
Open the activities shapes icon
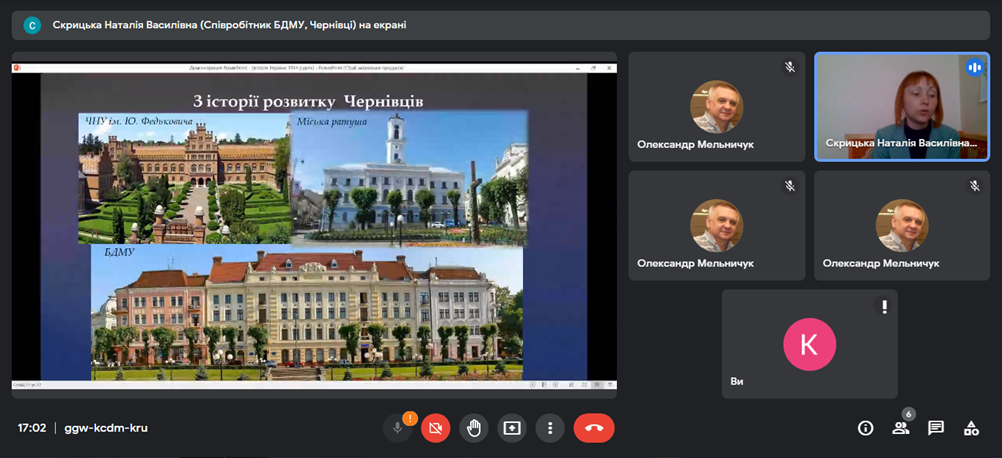click(x=971, y=428)
